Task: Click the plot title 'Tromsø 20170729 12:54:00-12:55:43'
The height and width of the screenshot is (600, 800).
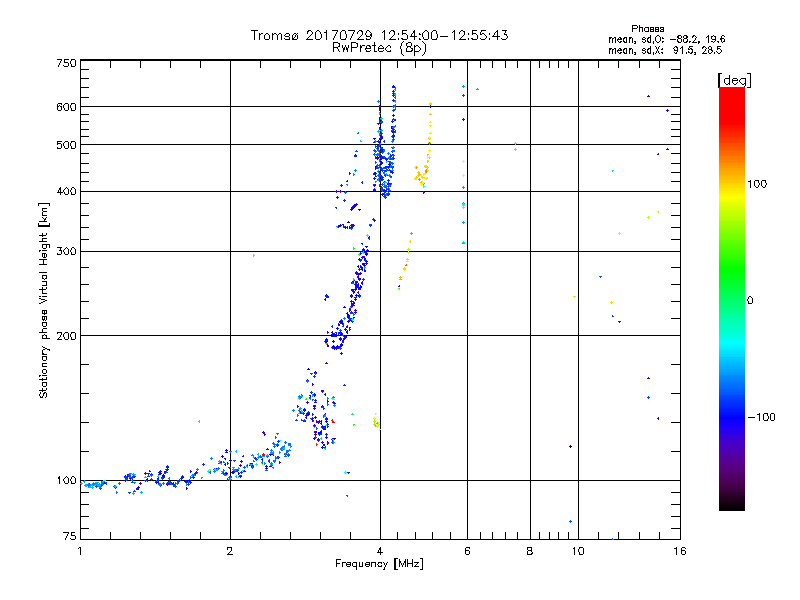Action: coord(379,35)
